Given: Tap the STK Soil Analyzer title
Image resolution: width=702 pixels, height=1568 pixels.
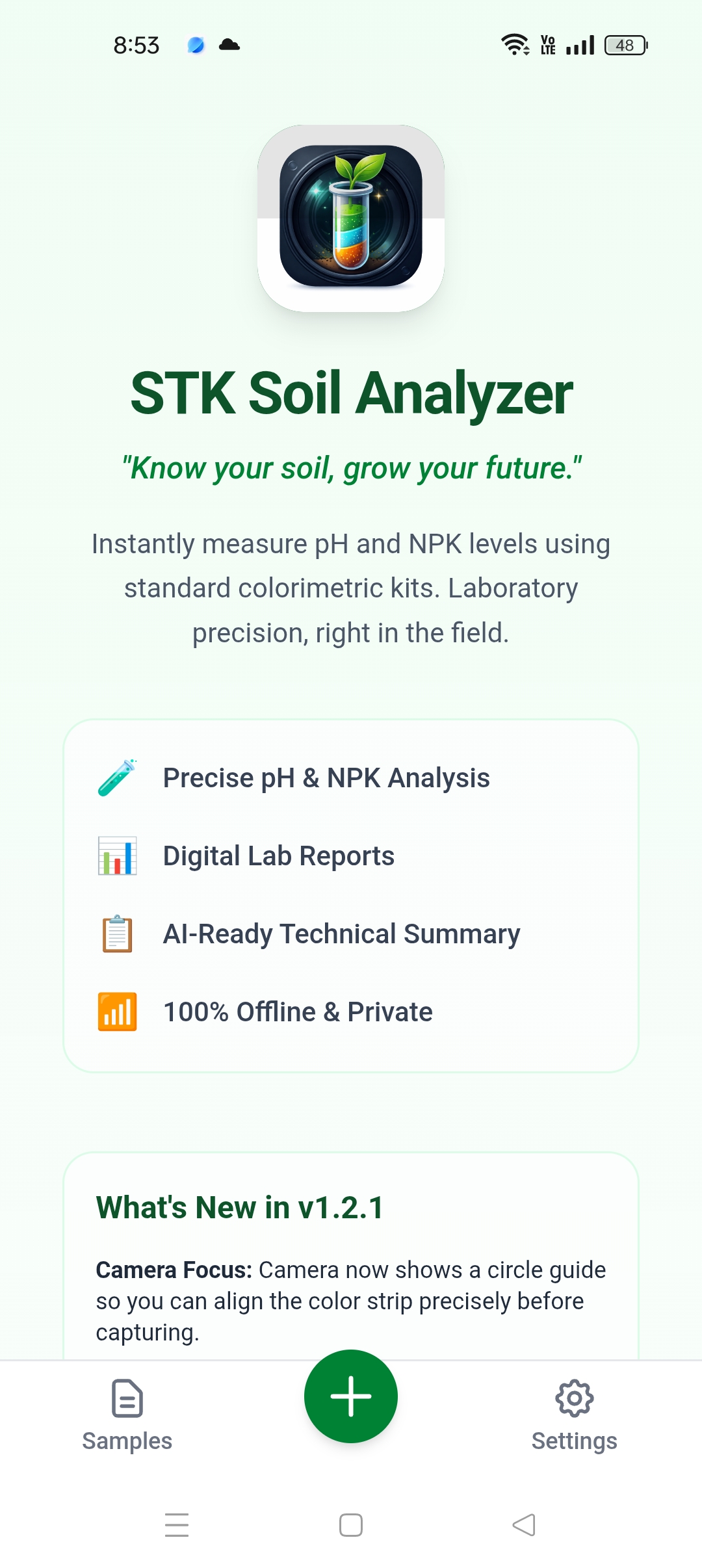Looking at the screenshot, I should click(x=351, y=393).
